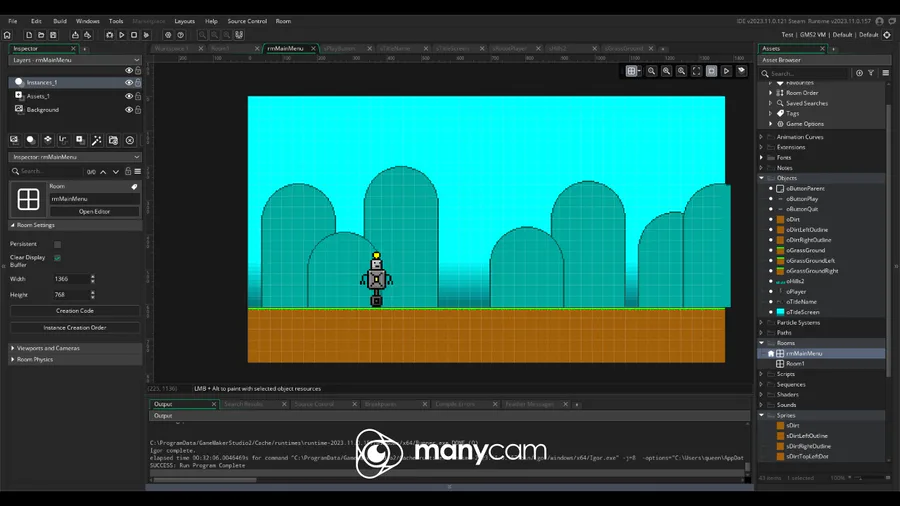Switch to the Search Results output tab

tap(244, 404)
